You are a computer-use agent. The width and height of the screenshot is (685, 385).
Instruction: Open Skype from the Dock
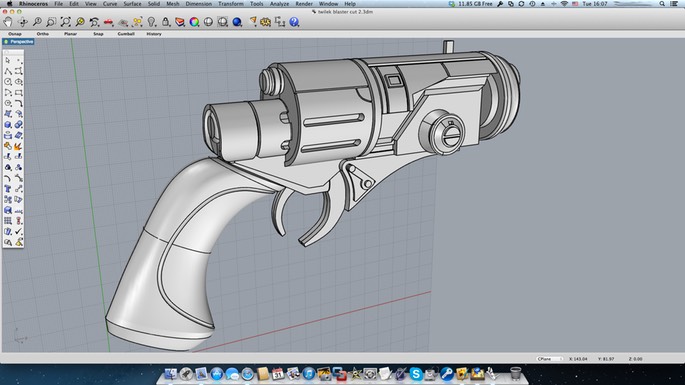(x=416, y=374)
